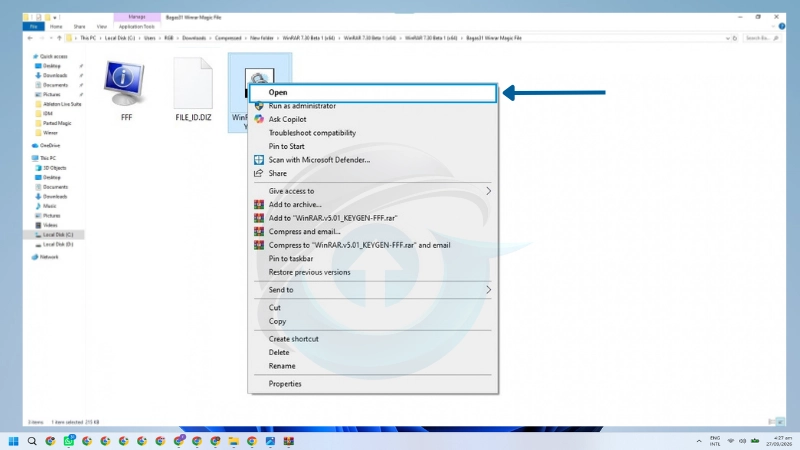Open WhatsApp from the taskbar
The image size is (800, 450).
[x=69, y=441]
